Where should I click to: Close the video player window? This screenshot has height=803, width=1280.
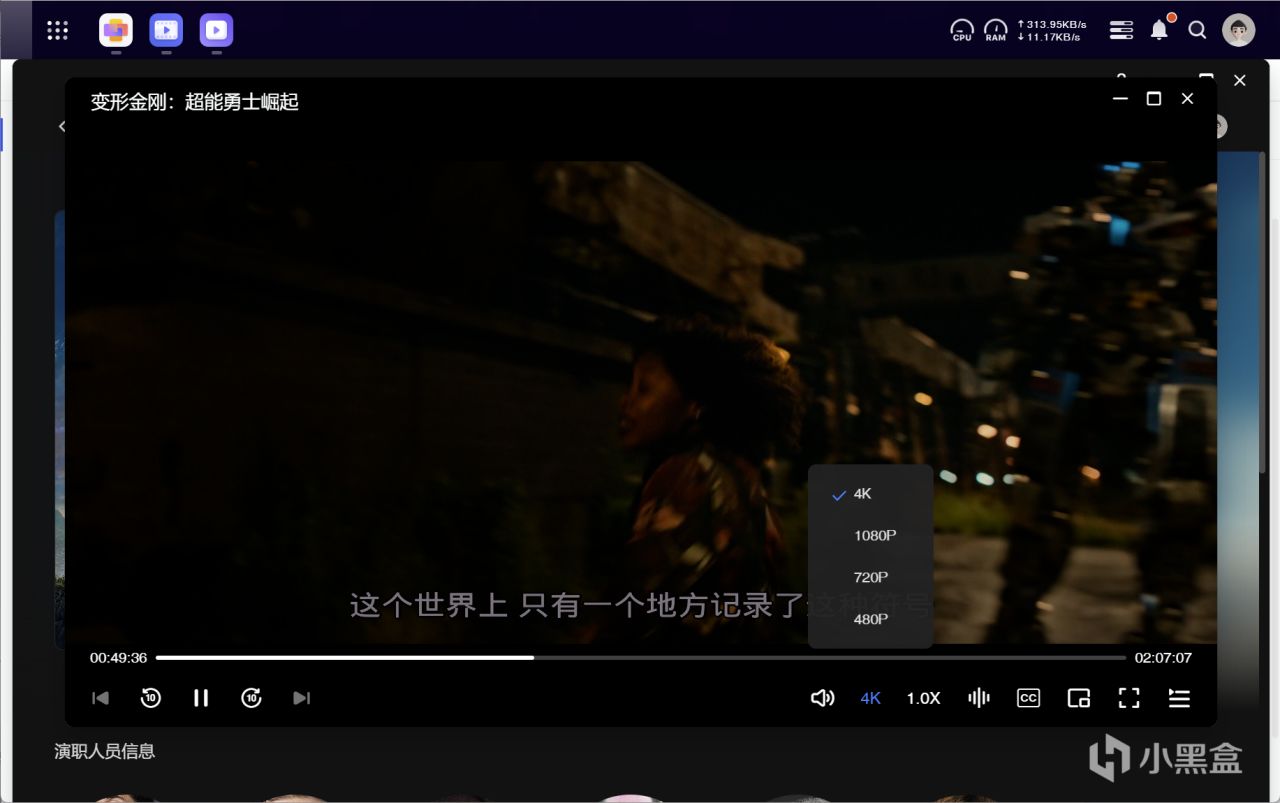click(x=1187, y=99)
